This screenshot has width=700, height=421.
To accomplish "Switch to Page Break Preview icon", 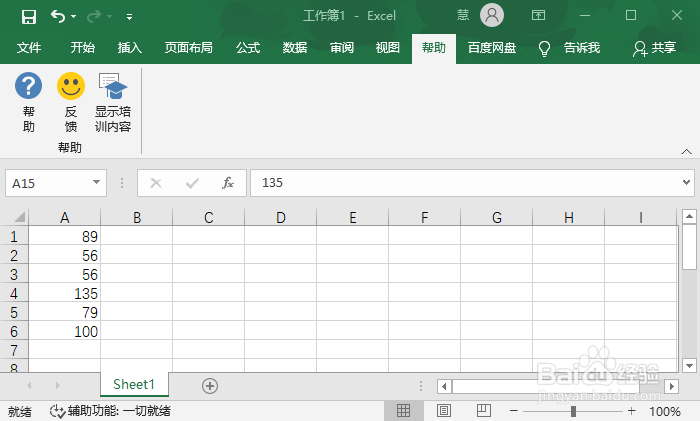I will point(483,410).
